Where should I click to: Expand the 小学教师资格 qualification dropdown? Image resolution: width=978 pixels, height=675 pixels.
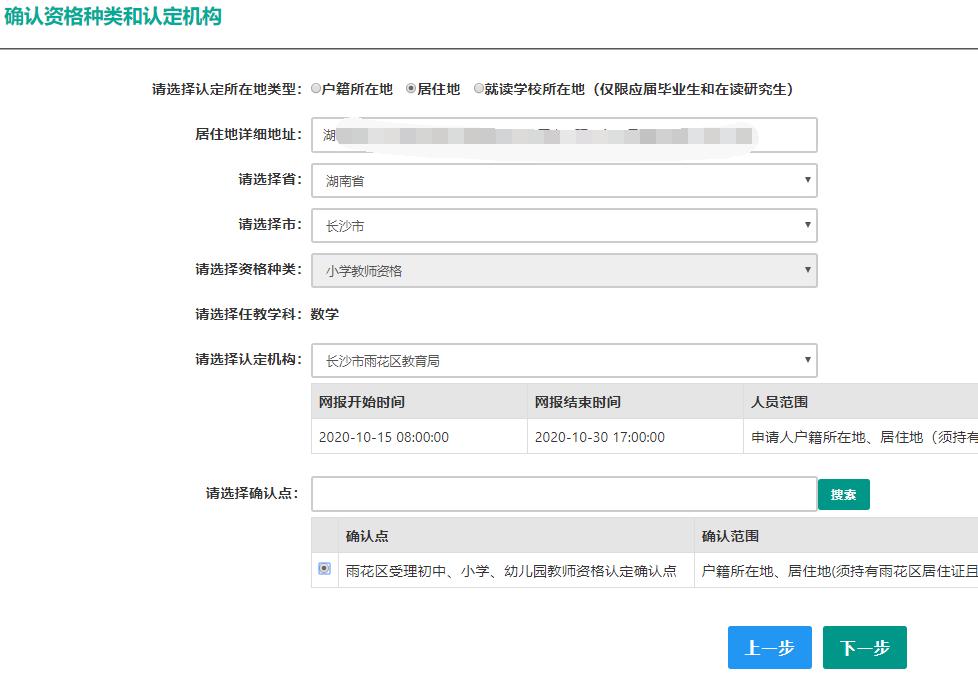[565, 270]
